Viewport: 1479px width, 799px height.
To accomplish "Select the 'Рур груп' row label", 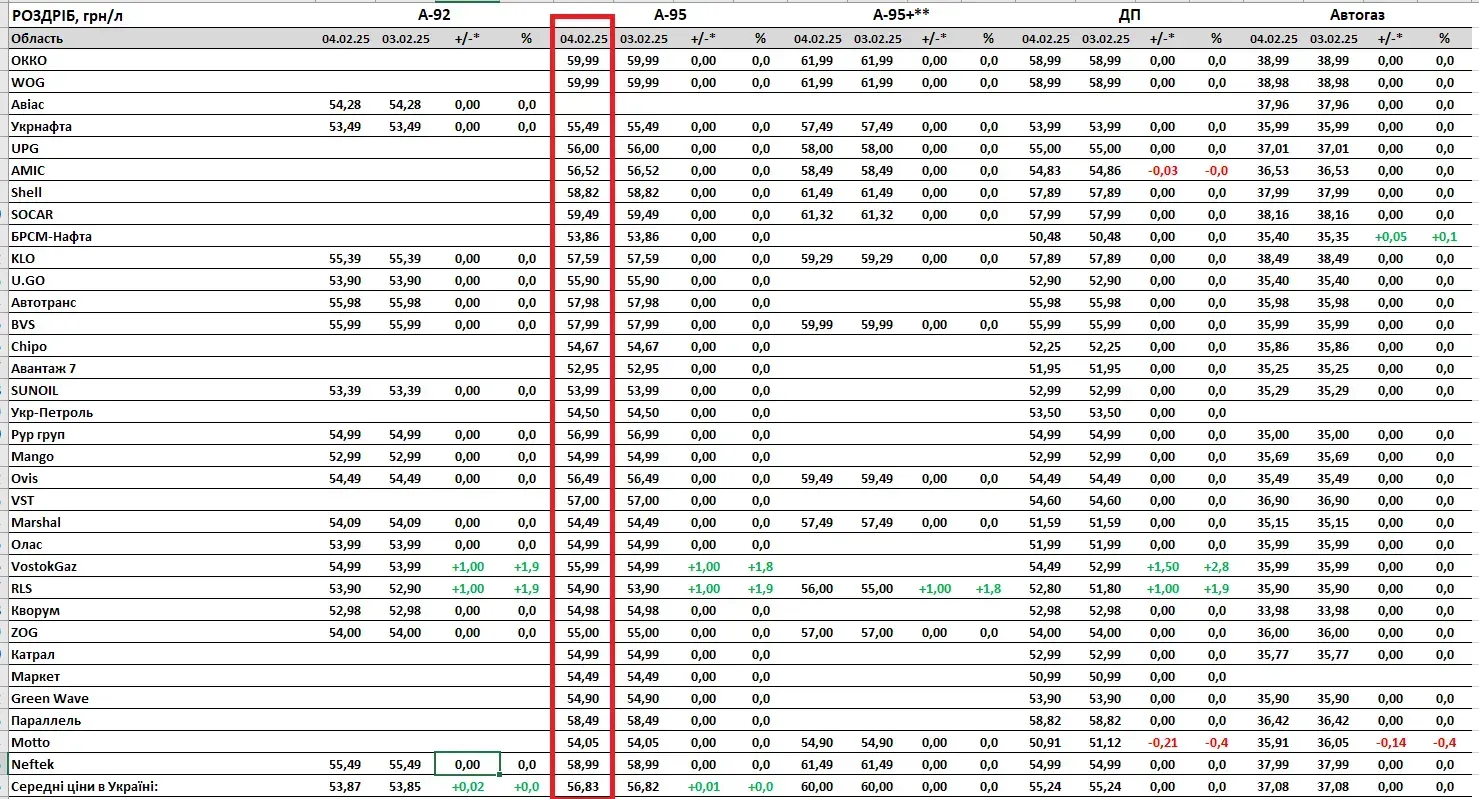I will [x=39, y=434].
